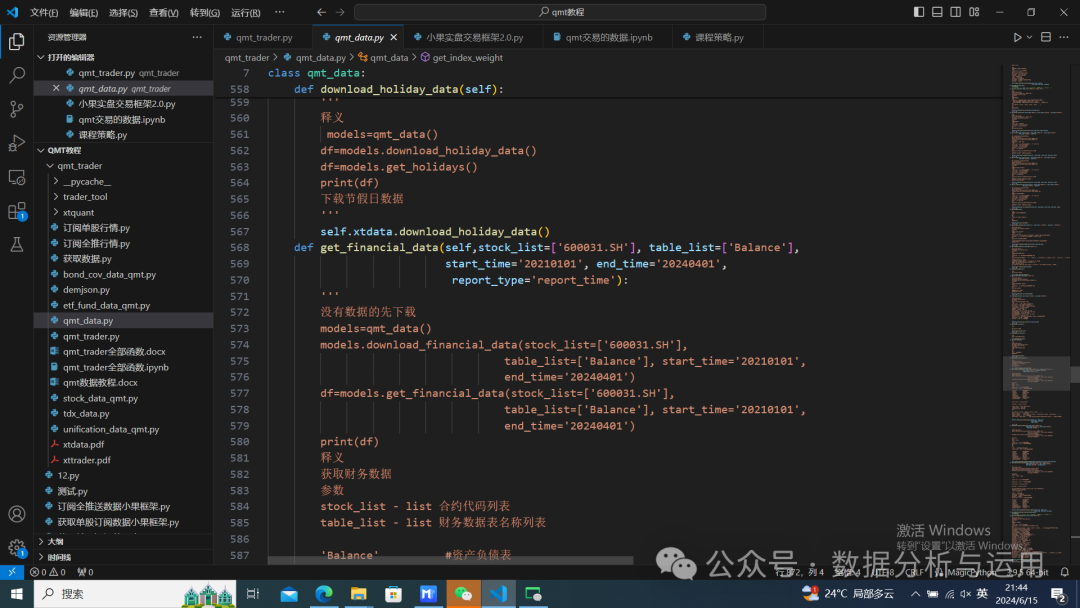The width and height of the screenshot is (1080, 608).
Task: Open xtdata.pdf in the explorer
Action: click(83, 444)
